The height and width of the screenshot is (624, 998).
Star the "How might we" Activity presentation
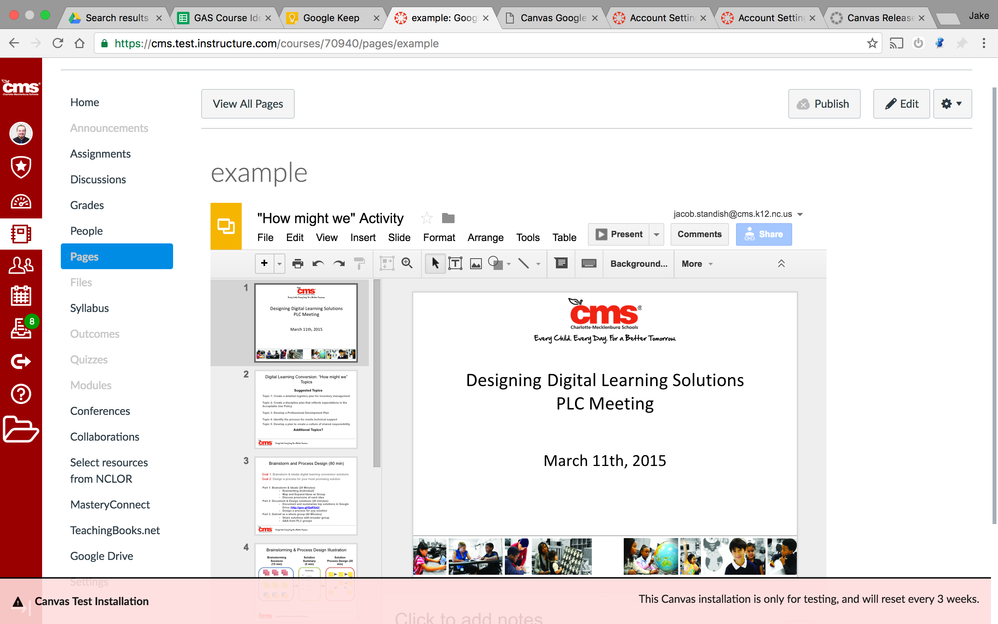(x=426, y=218)
